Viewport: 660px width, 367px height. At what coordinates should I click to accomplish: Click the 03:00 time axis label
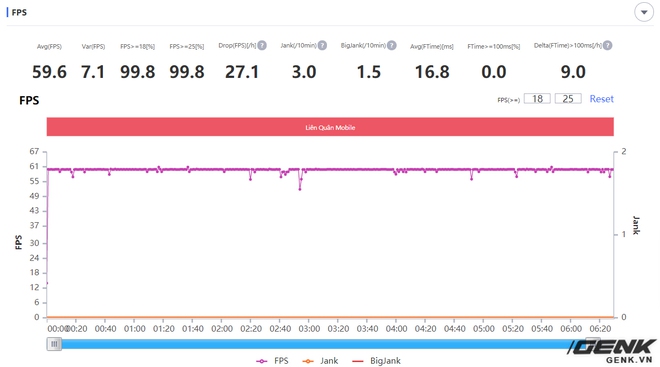[x=309, y=329]
